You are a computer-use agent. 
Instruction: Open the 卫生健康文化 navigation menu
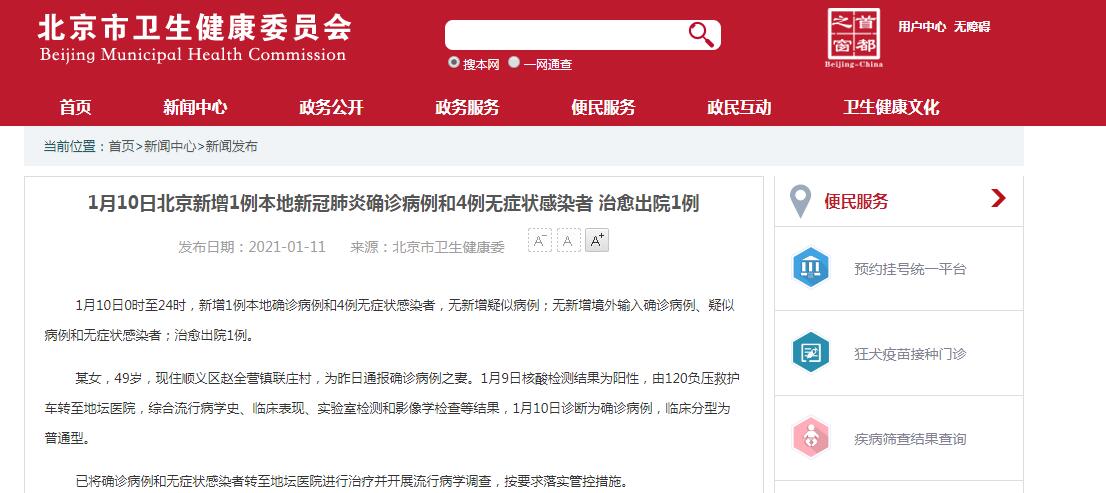(891, 107)
